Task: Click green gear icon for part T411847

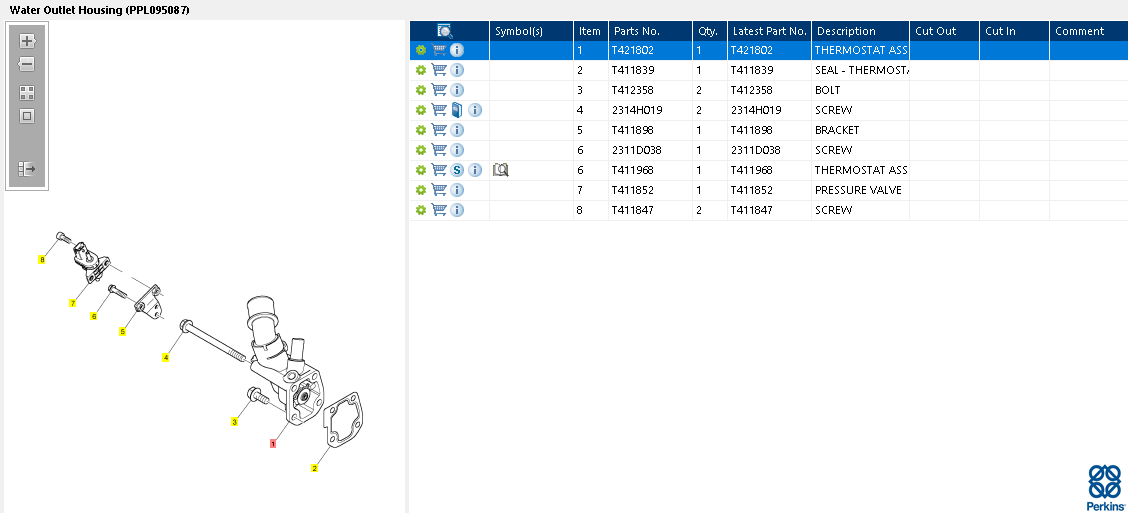Action: coord(421,210)
